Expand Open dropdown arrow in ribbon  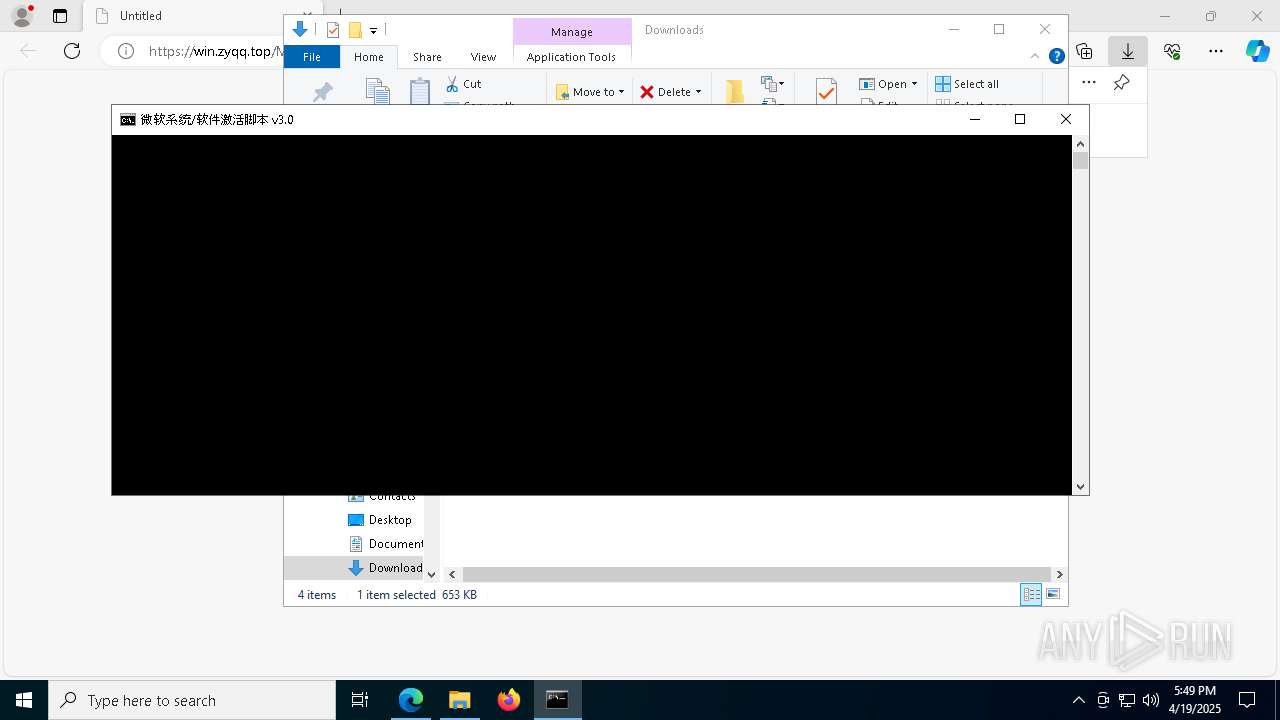[914, 84]
